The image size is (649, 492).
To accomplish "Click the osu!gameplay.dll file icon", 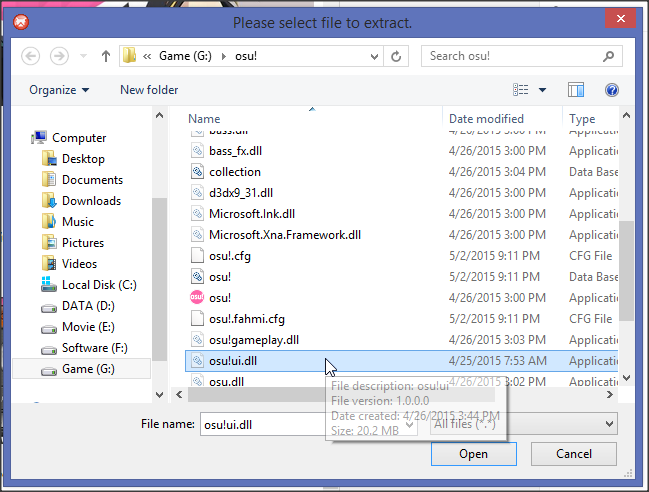I will [197, 339].
